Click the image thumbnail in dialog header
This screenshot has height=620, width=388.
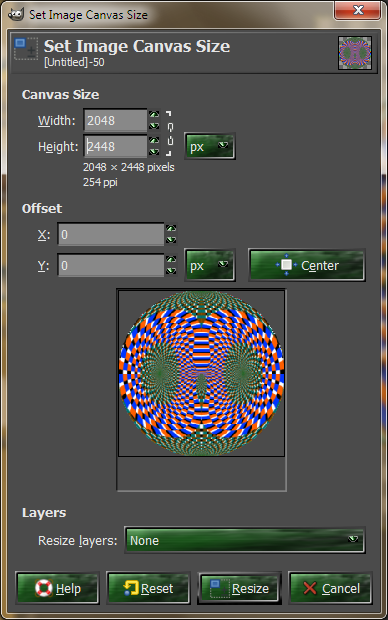[x=355, y=53]
